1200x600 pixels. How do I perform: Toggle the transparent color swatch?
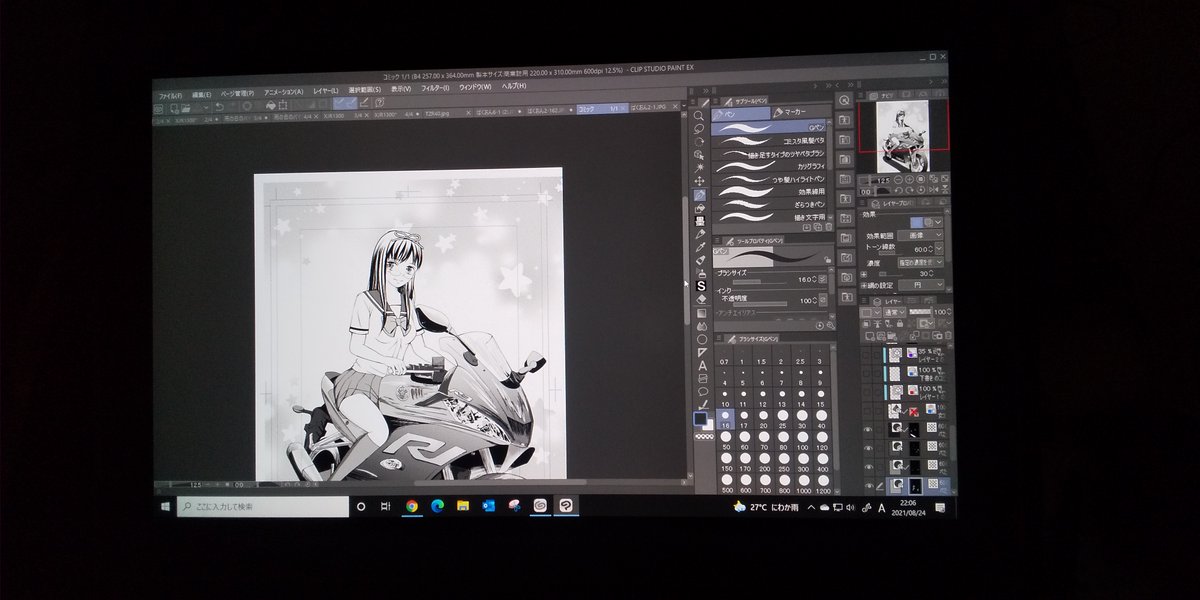704,436
